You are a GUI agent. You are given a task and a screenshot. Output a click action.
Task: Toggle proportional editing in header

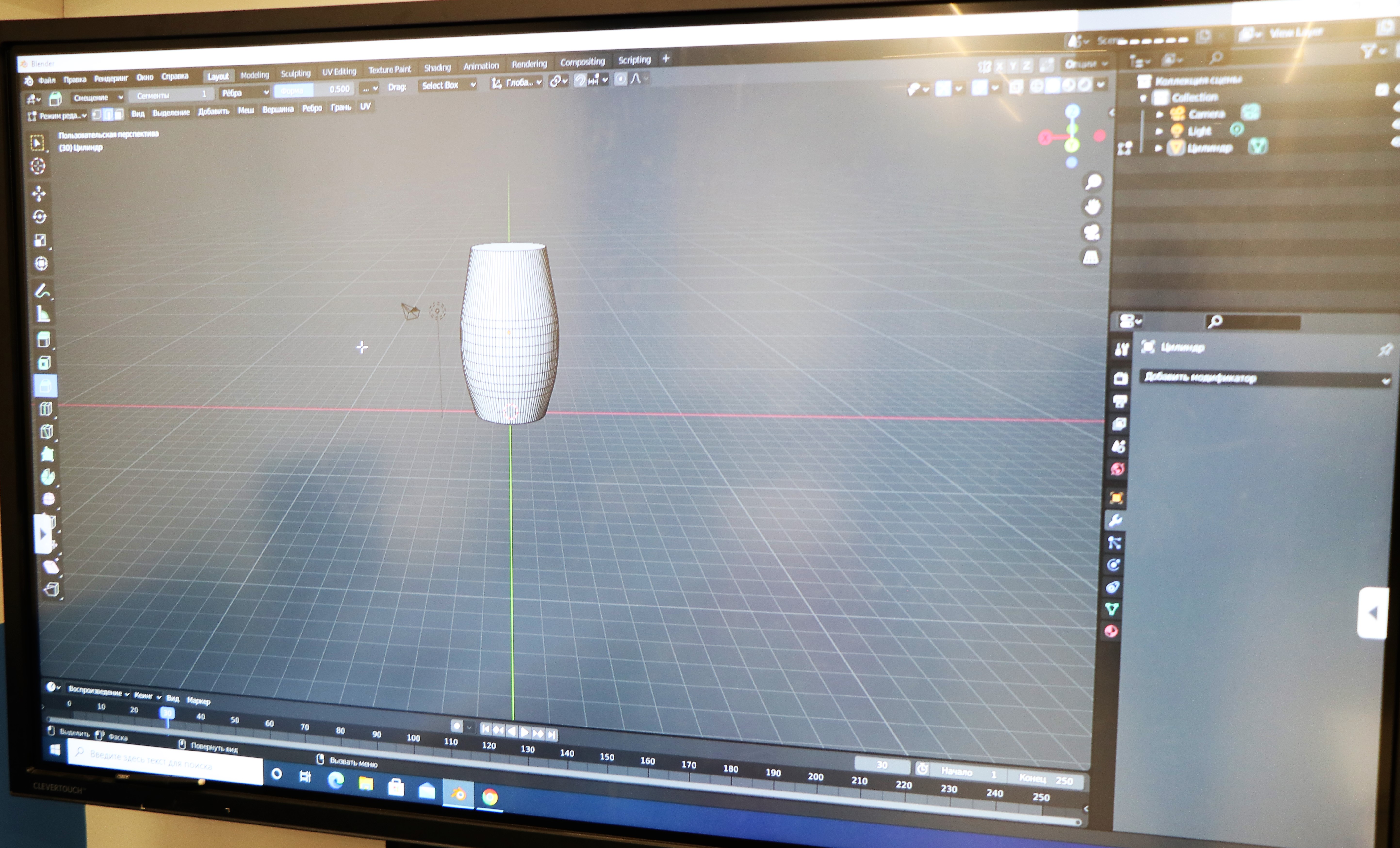coord(621,79)
